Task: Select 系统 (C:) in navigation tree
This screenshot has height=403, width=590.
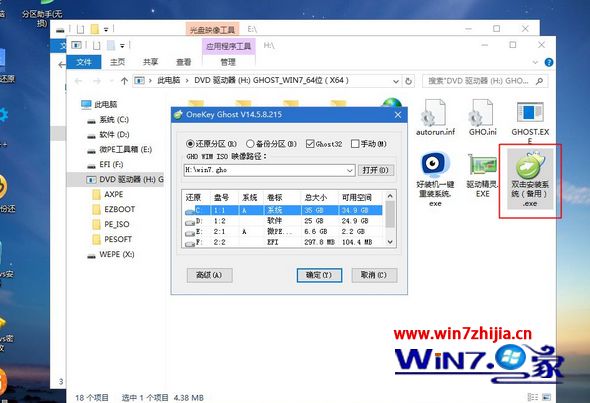Action: pos(108,120)
